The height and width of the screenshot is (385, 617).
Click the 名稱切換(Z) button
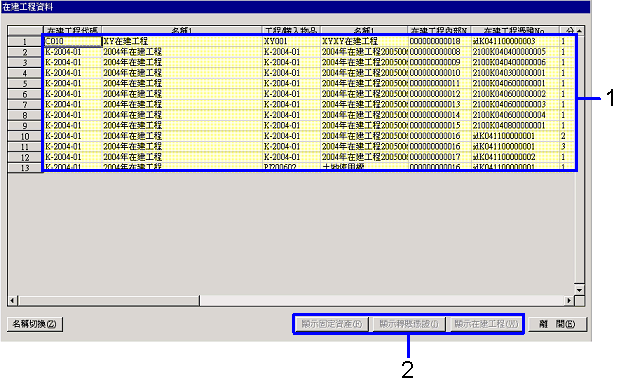tap(35, 324)
